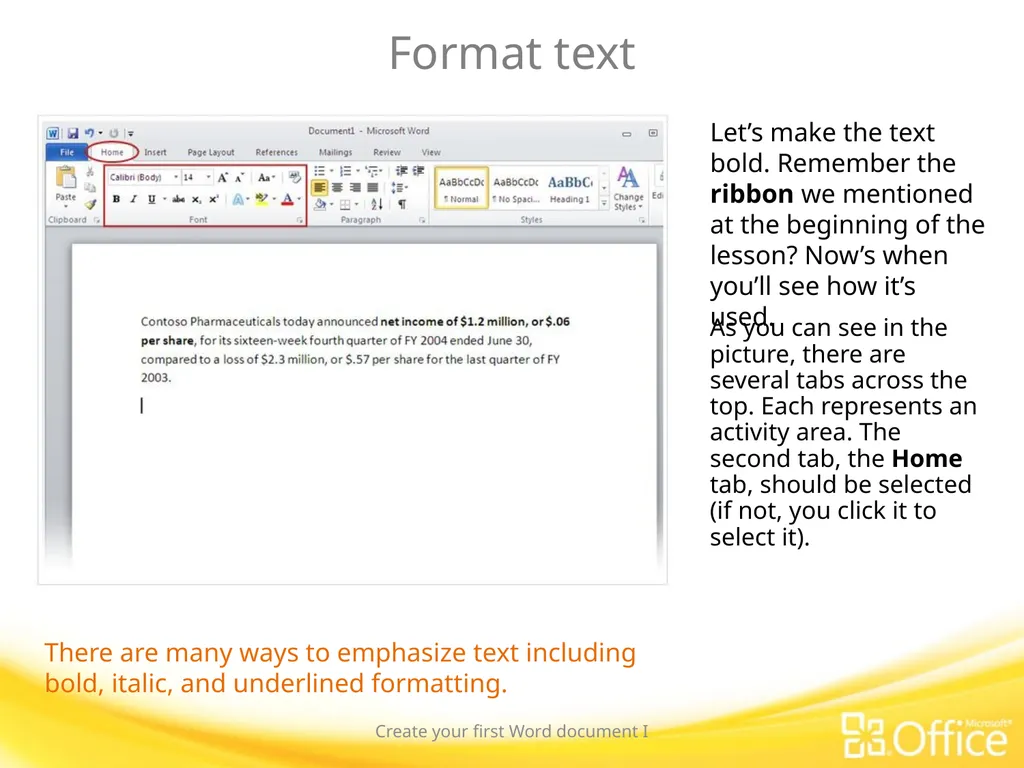Click the Multilevel List icon
The height and width of the screenshot is (768, 1024).
coord(372,171)
